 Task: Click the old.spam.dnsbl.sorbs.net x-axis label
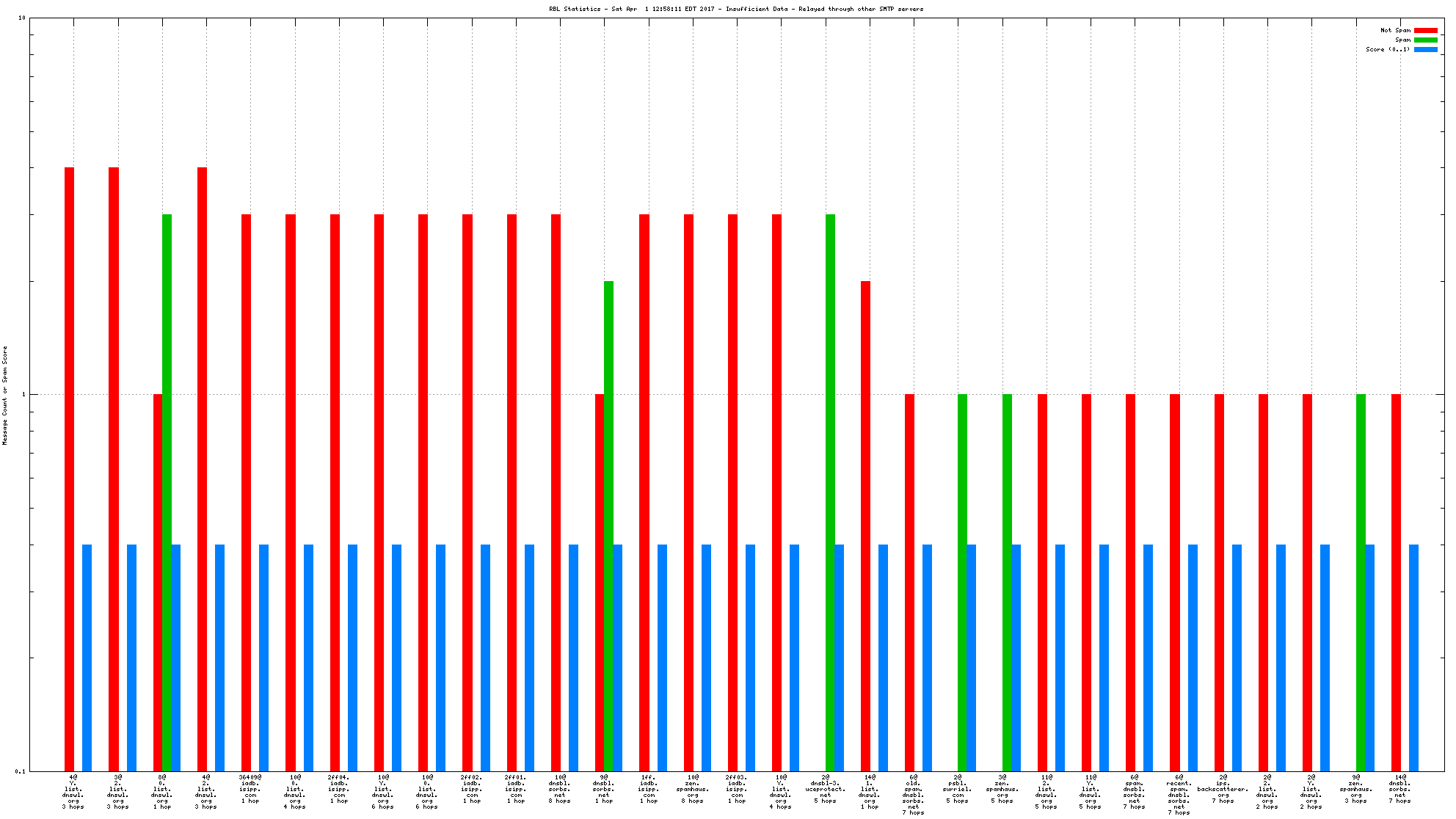coord(913,795)
